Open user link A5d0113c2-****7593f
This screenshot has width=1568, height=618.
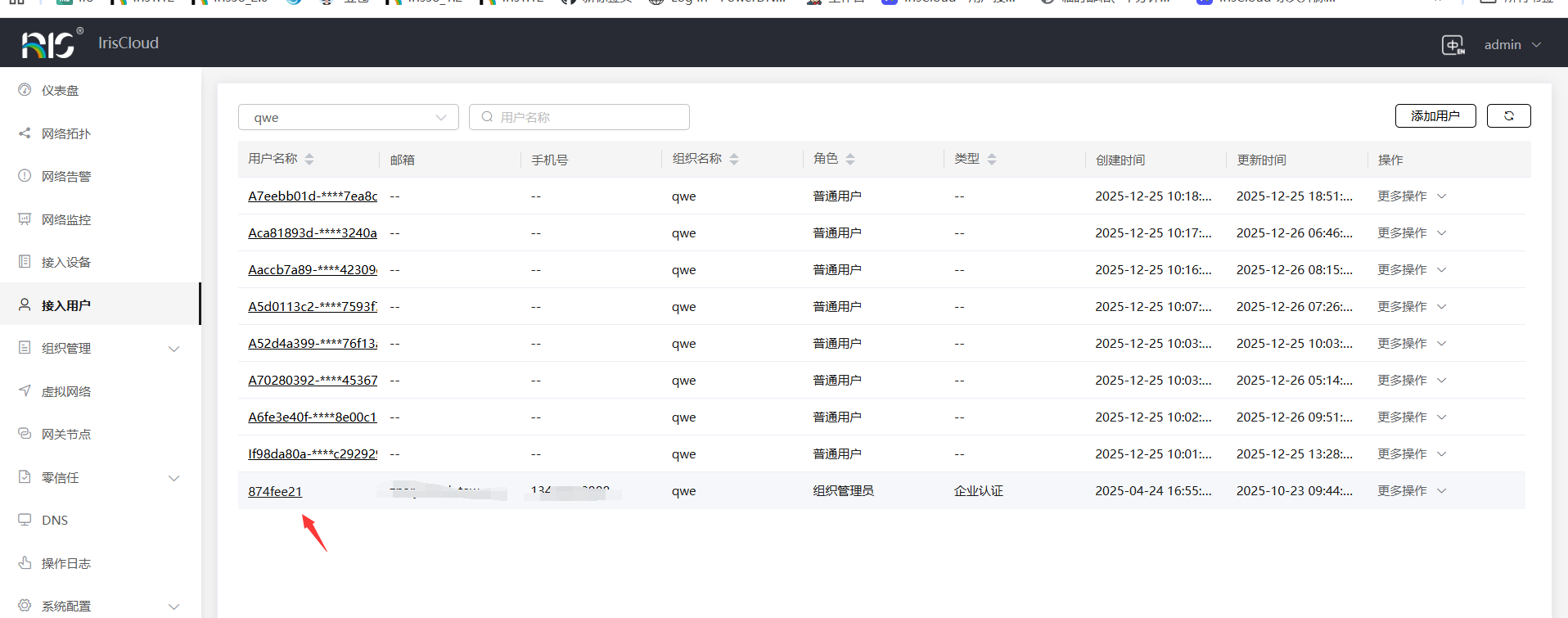tap(313, 307)
